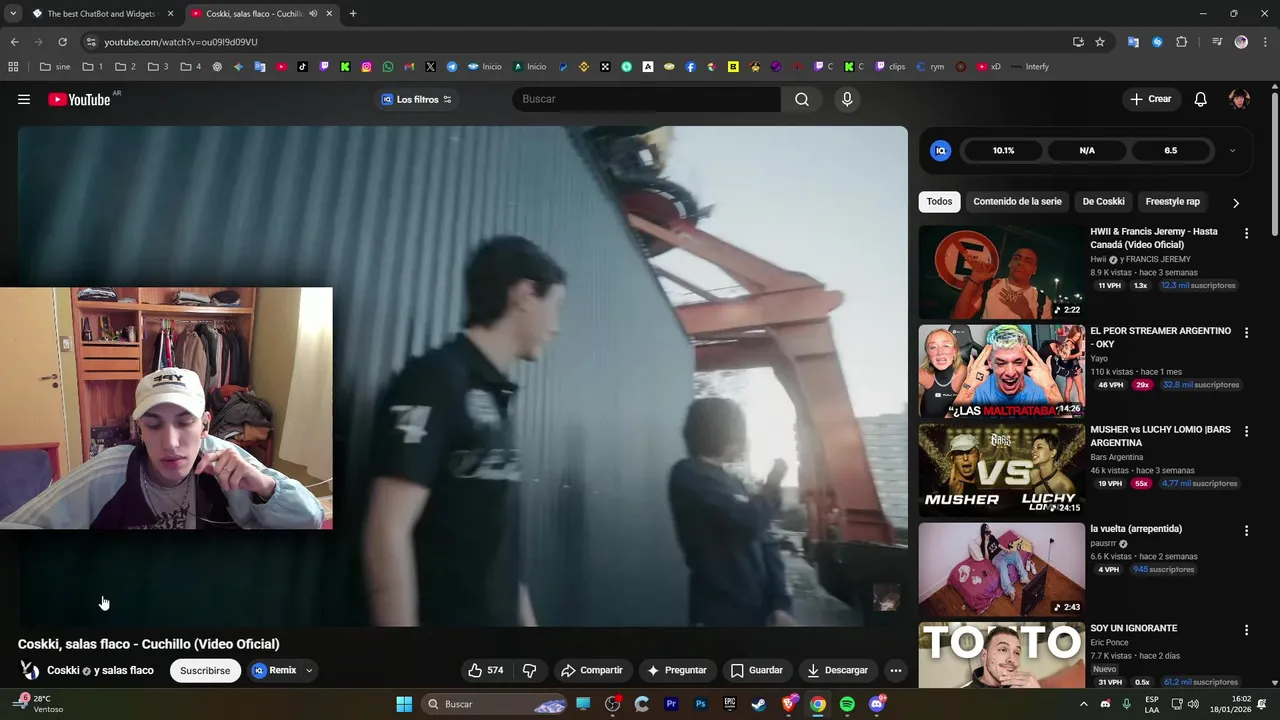The height and width of the screenshot is (720, 1280).
Task: Open the Telegram bookmark
Action: click(452, 67)
